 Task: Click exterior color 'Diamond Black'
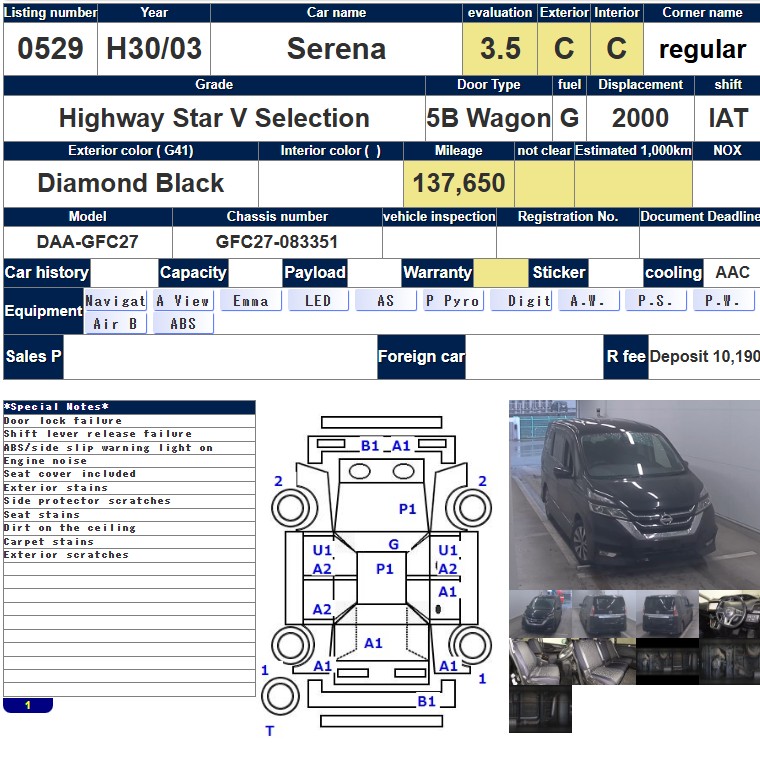pyautogui.click(x=130, y=183)
